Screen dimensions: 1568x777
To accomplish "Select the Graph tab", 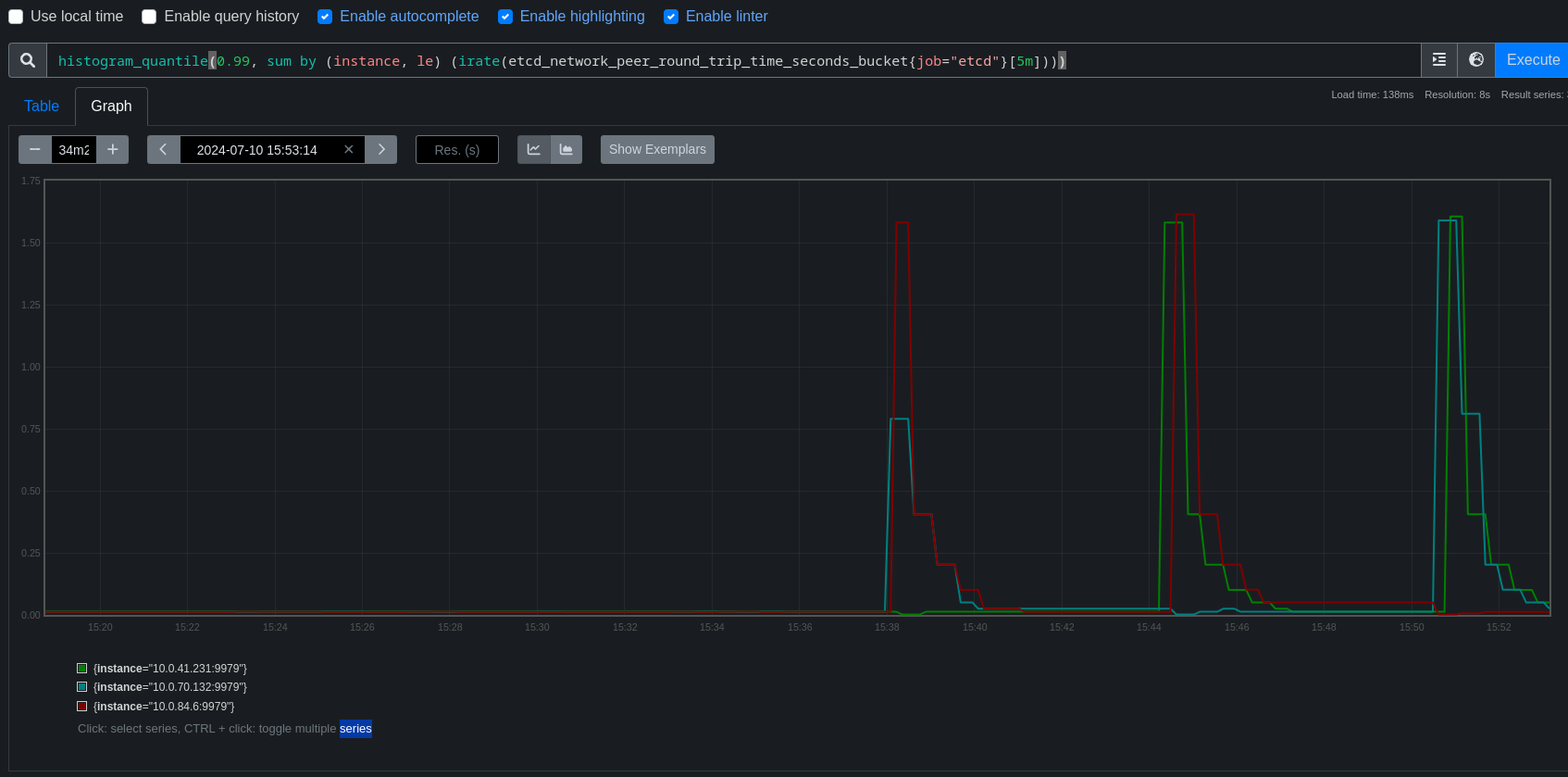I will (x=111, y=107).
